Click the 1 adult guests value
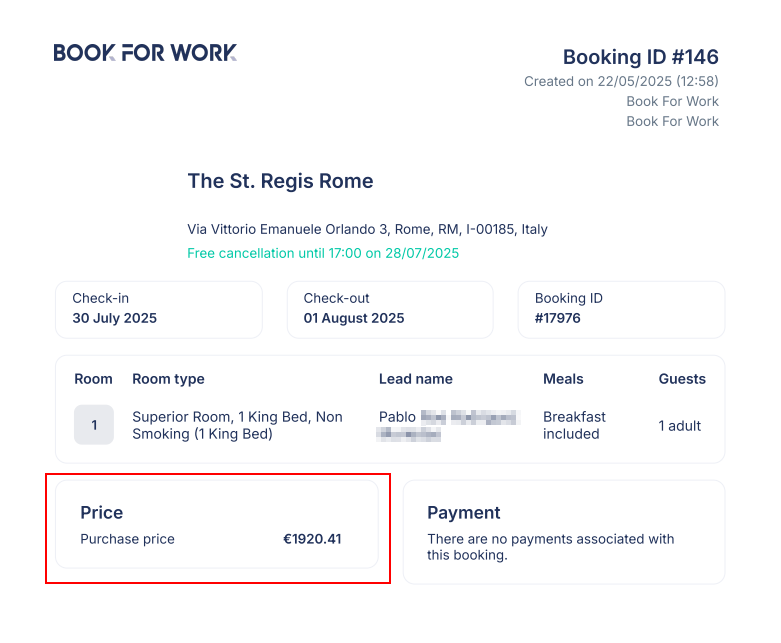 [679, 426]
